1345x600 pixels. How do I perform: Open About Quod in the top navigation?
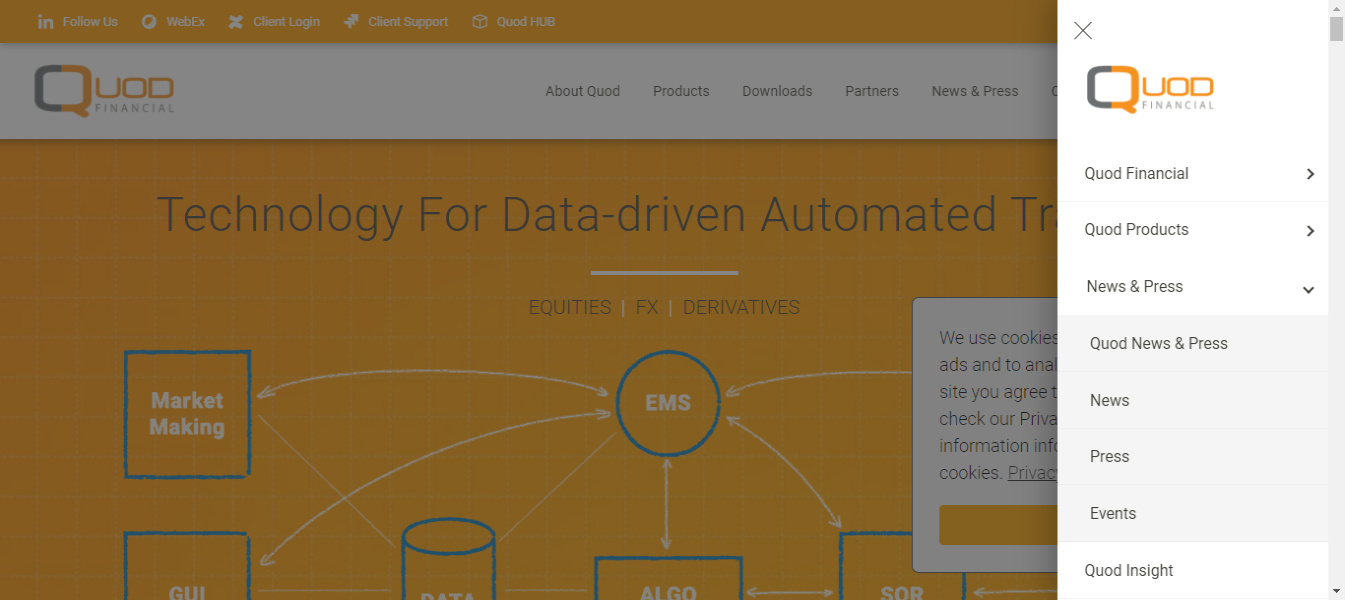[582, 91]
